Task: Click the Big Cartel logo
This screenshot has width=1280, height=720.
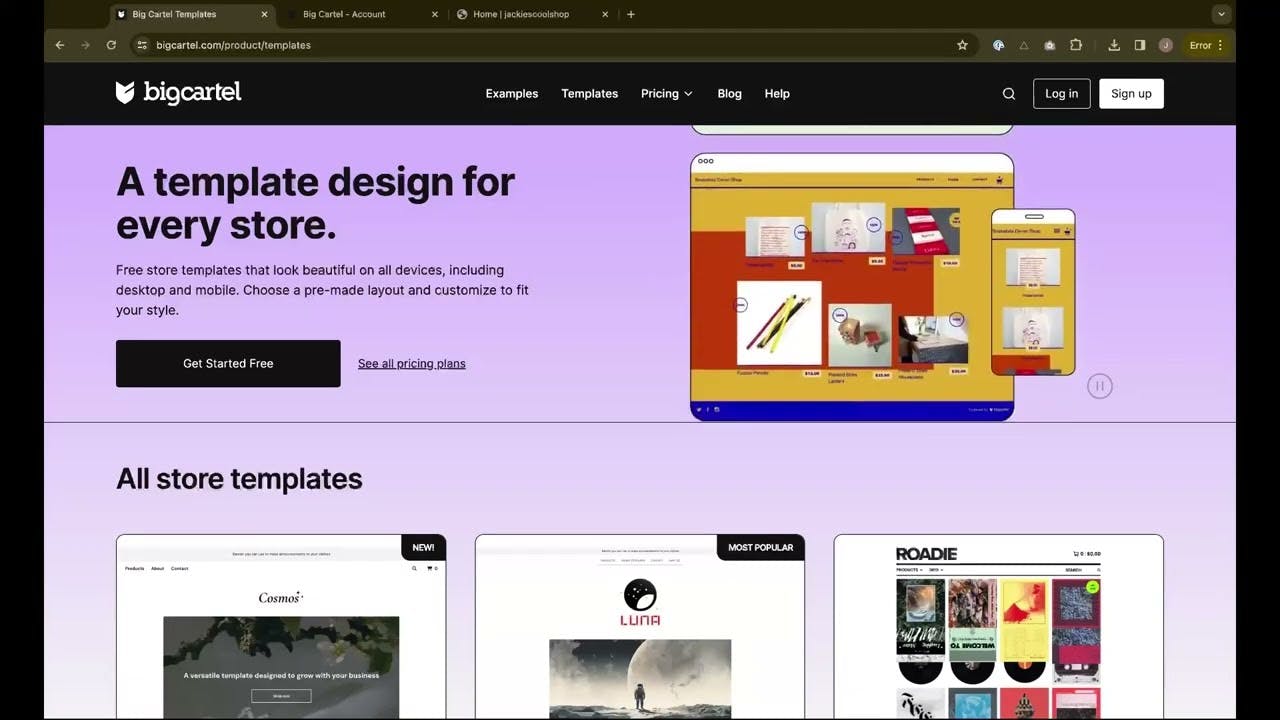Action: [178, 93]
